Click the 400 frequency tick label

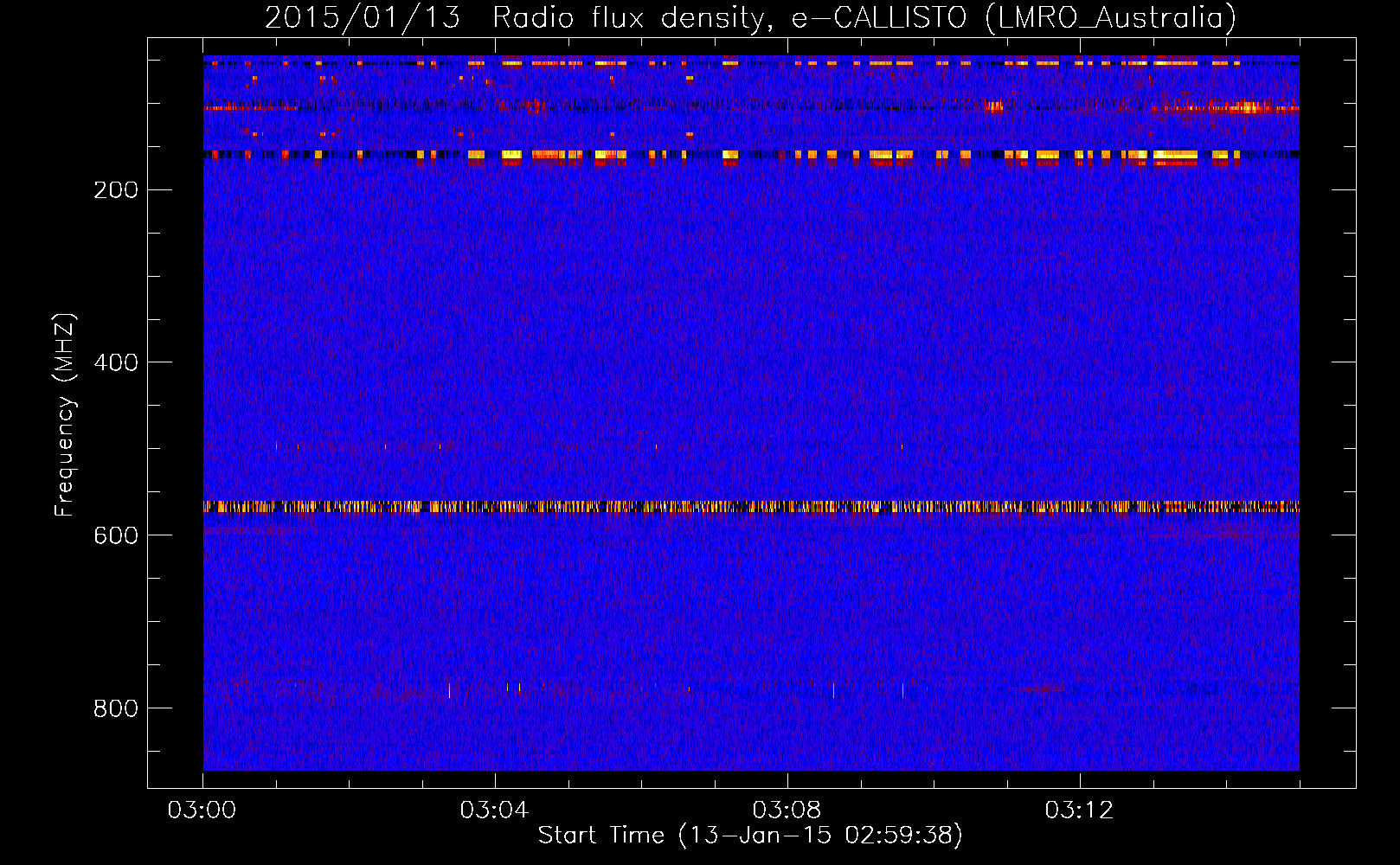click(x=116, y=363)
